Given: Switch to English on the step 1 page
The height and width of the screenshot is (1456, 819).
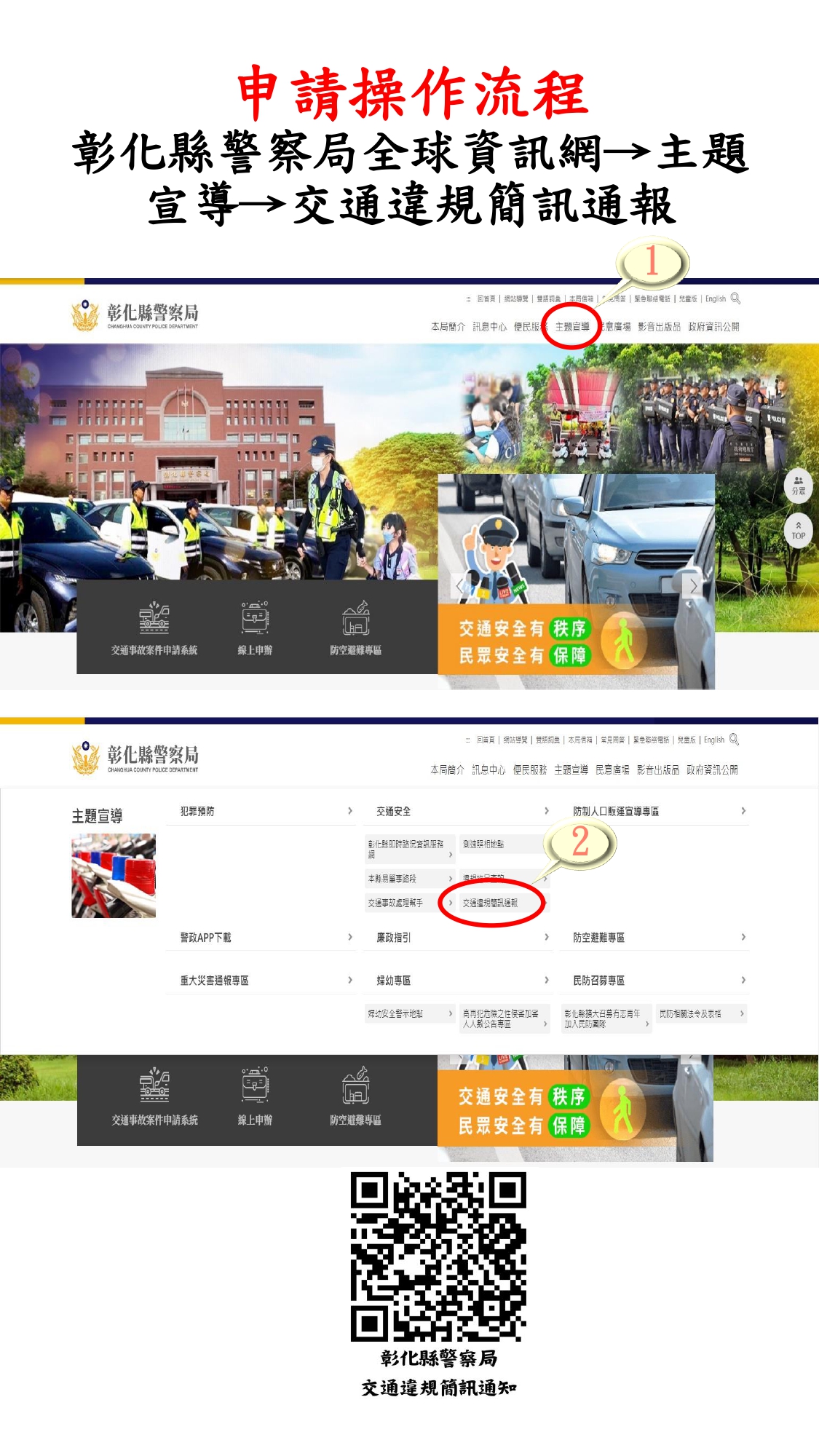Looking at the screenshot, I should point(716,299).
